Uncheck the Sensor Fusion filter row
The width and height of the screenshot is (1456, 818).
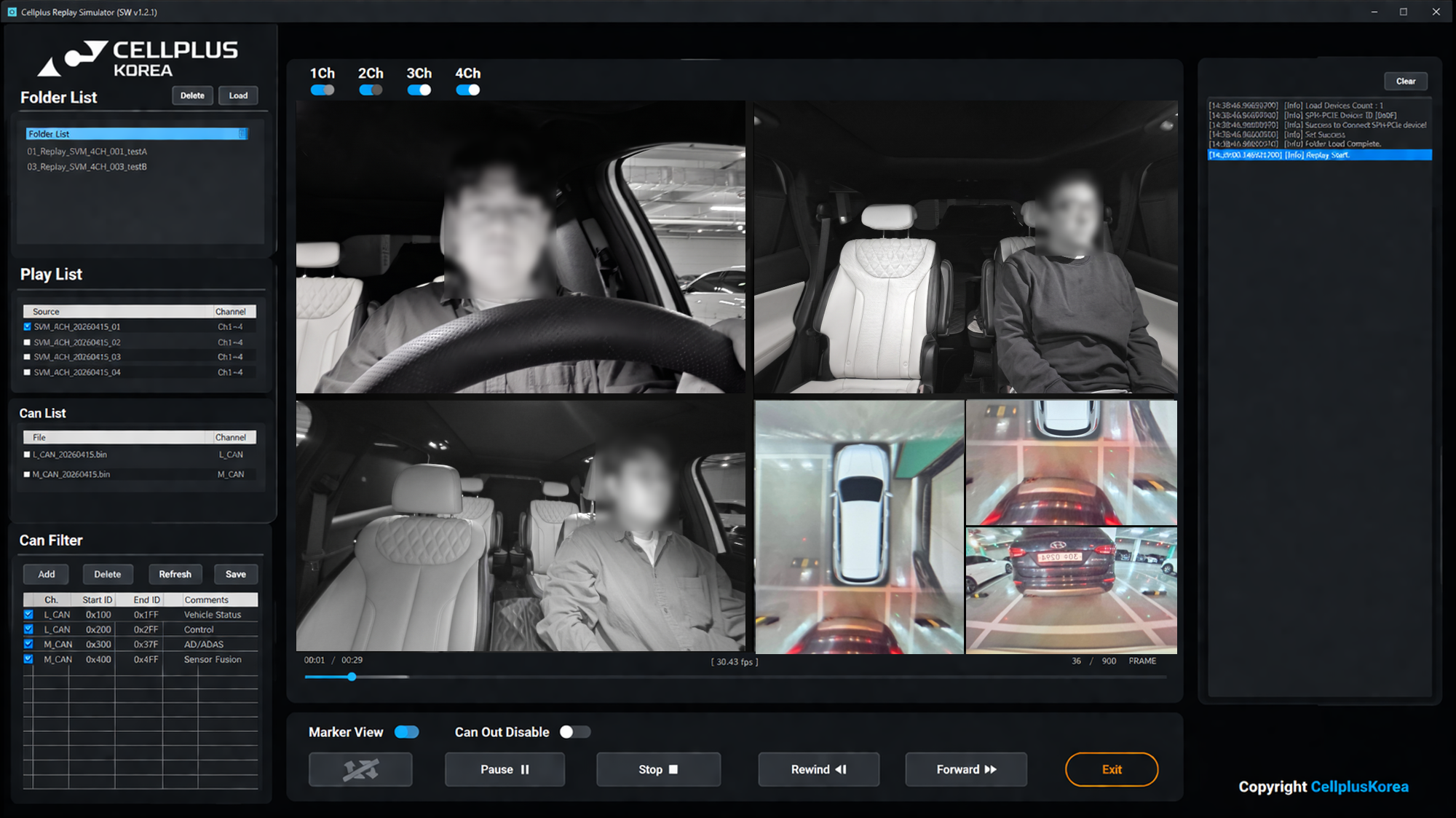pos(28,659)
